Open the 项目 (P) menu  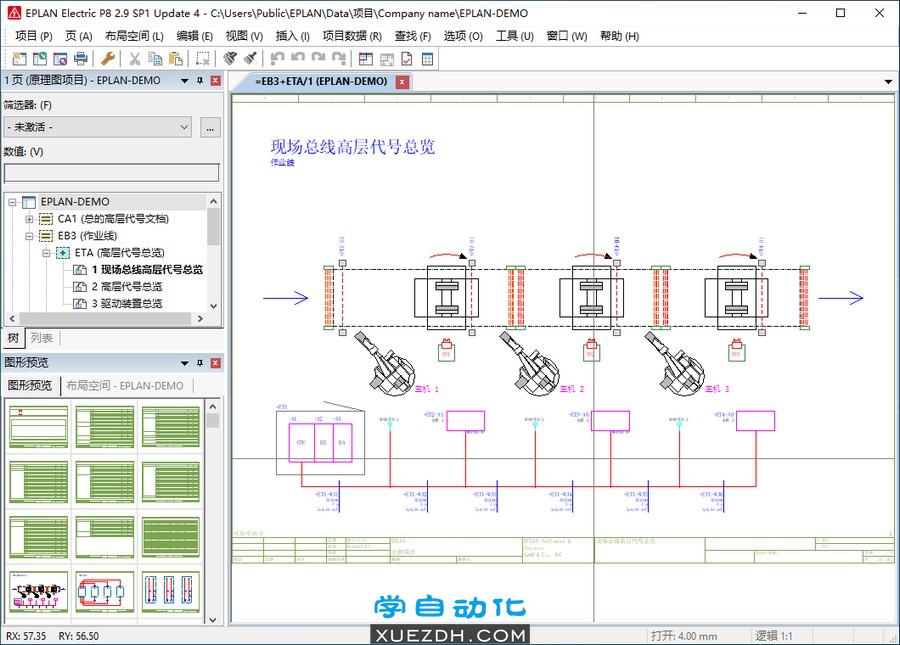pyautogui.click(x=33, y=36)
